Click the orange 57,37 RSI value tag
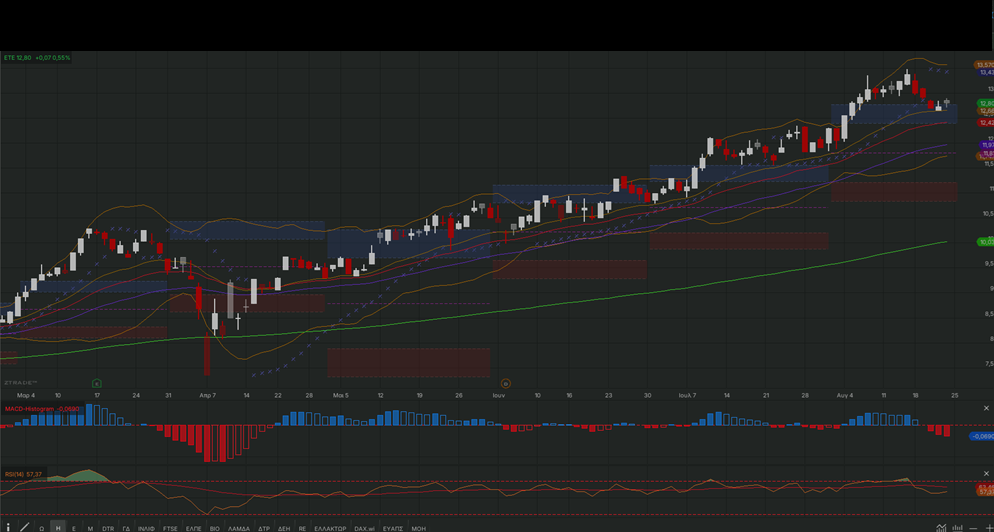Image resolution: width=994 pixels, height=532 pixels. pyautogui.click(x=986, y=492)
